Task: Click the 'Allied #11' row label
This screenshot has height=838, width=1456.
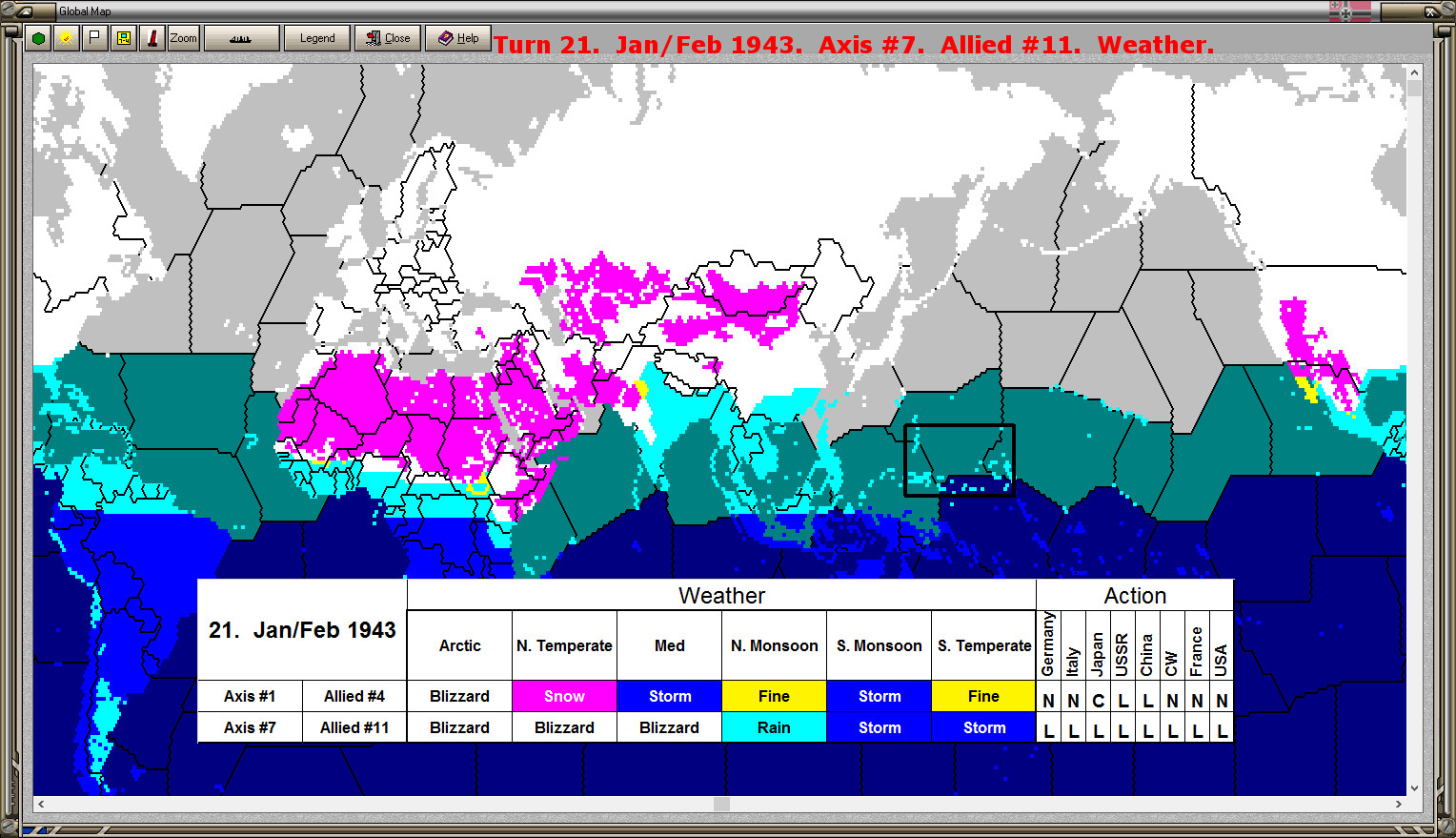Action: click(x=354, y=727)
